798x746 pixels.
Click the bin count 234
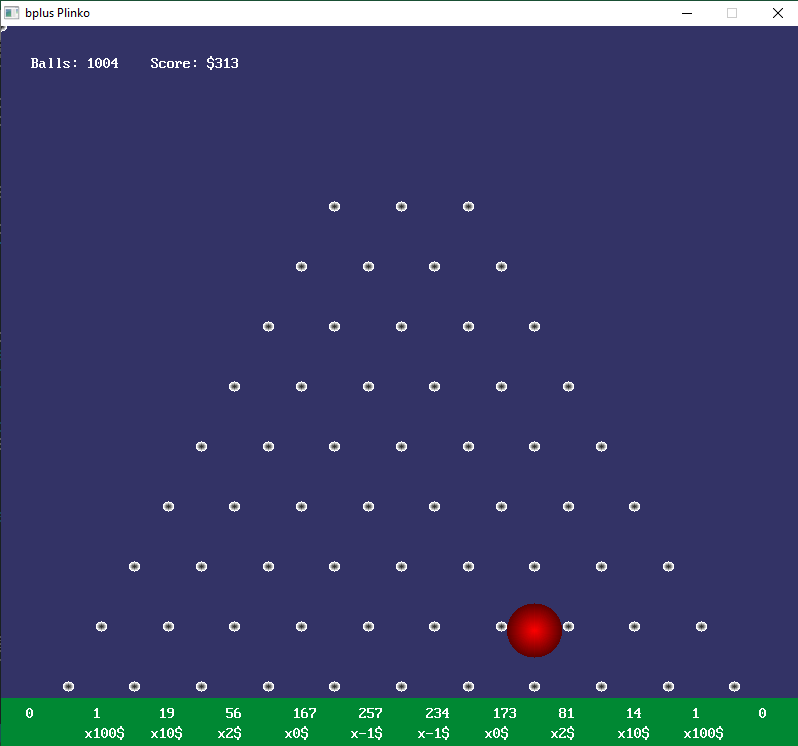coord(437,713)
